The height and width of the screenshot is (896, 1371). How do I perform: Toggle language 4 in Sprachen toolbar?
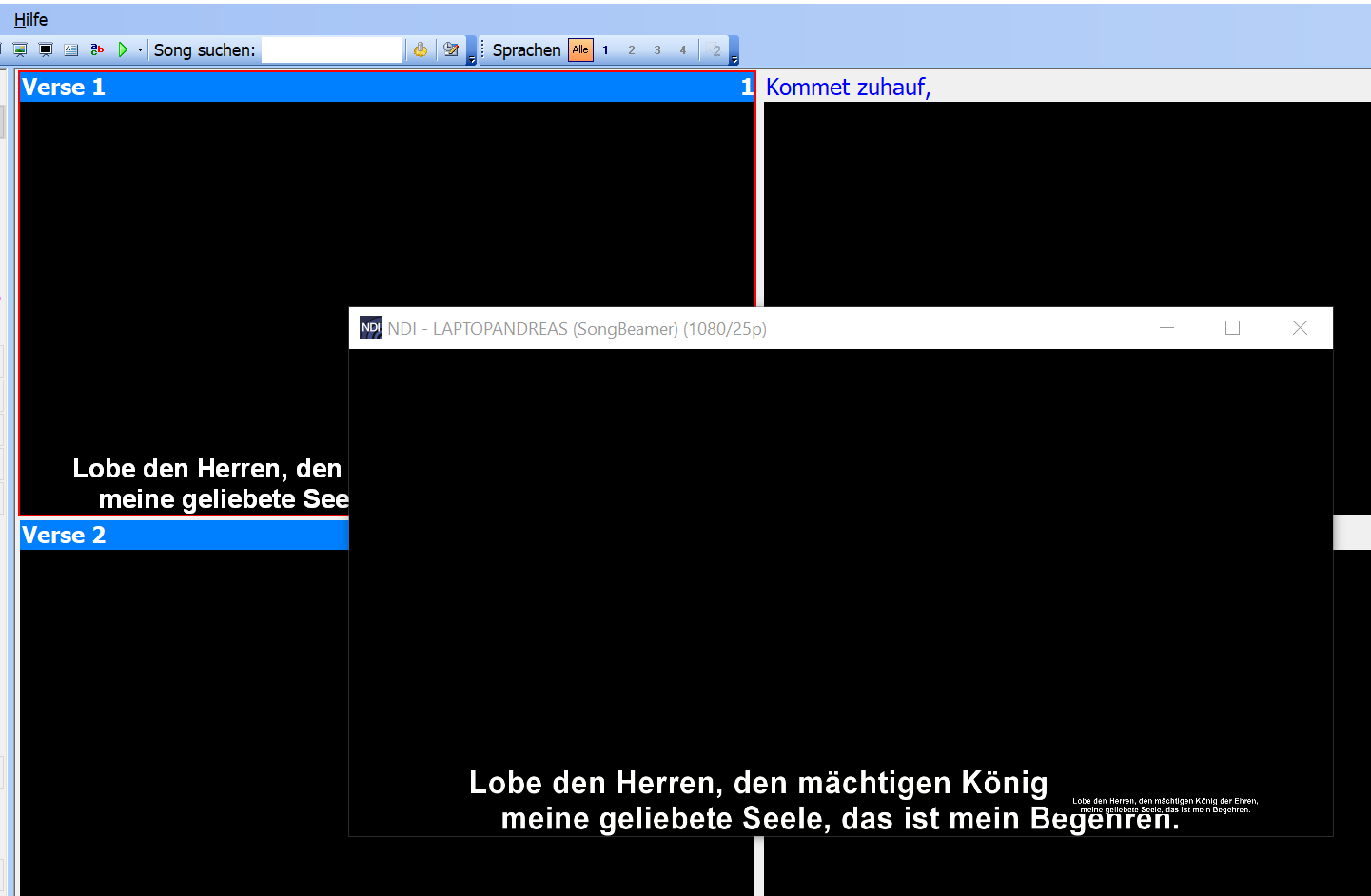click(682, 50)
